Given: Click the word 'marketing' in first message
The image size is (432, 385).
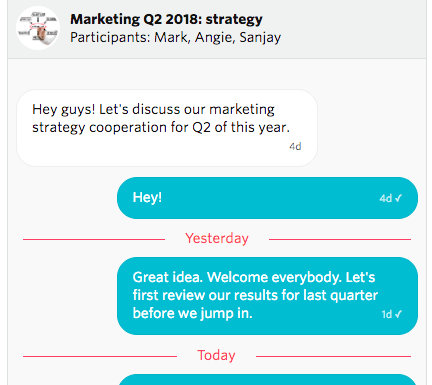Looking at the screenshot, I should (242, 109).
